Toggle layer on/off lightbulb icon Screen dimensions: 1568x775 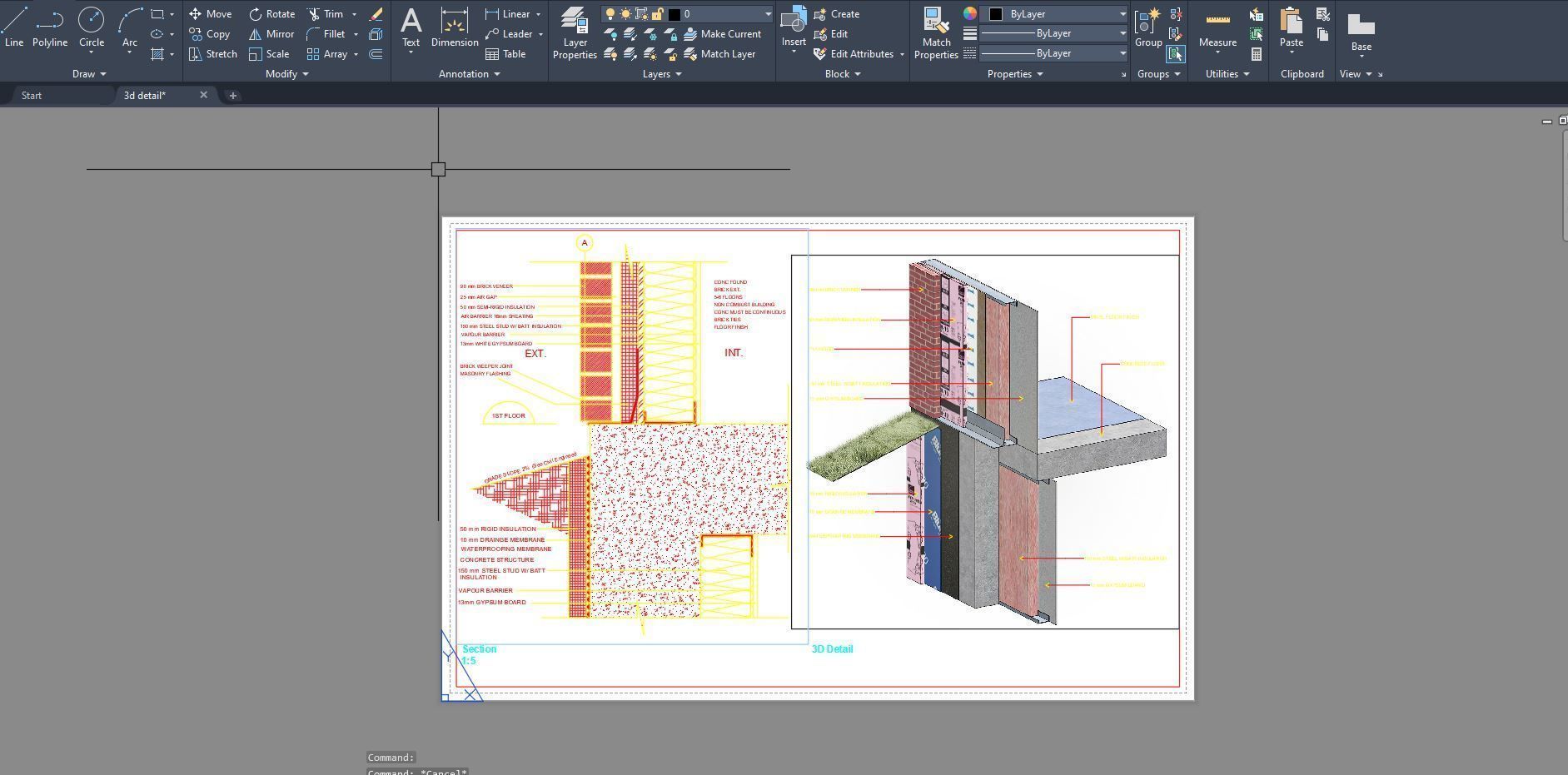pos(610,14)
